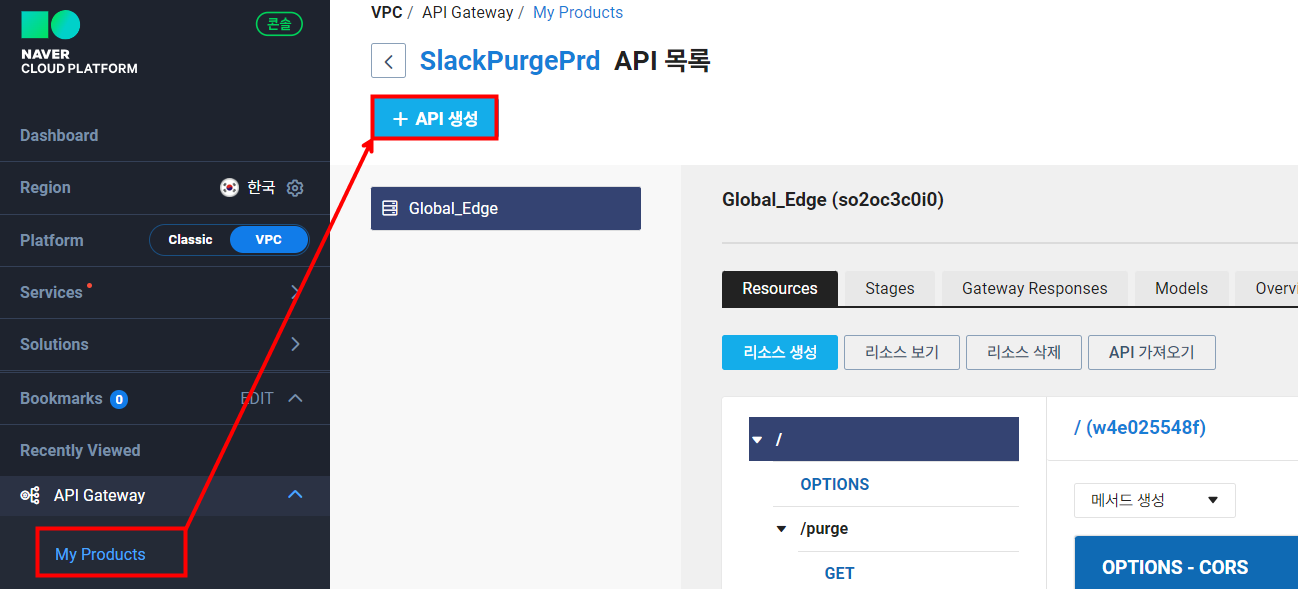Click the / (w4e025548f) resource heading
The image size is (1298, 589).
[x=1140, y=428]
